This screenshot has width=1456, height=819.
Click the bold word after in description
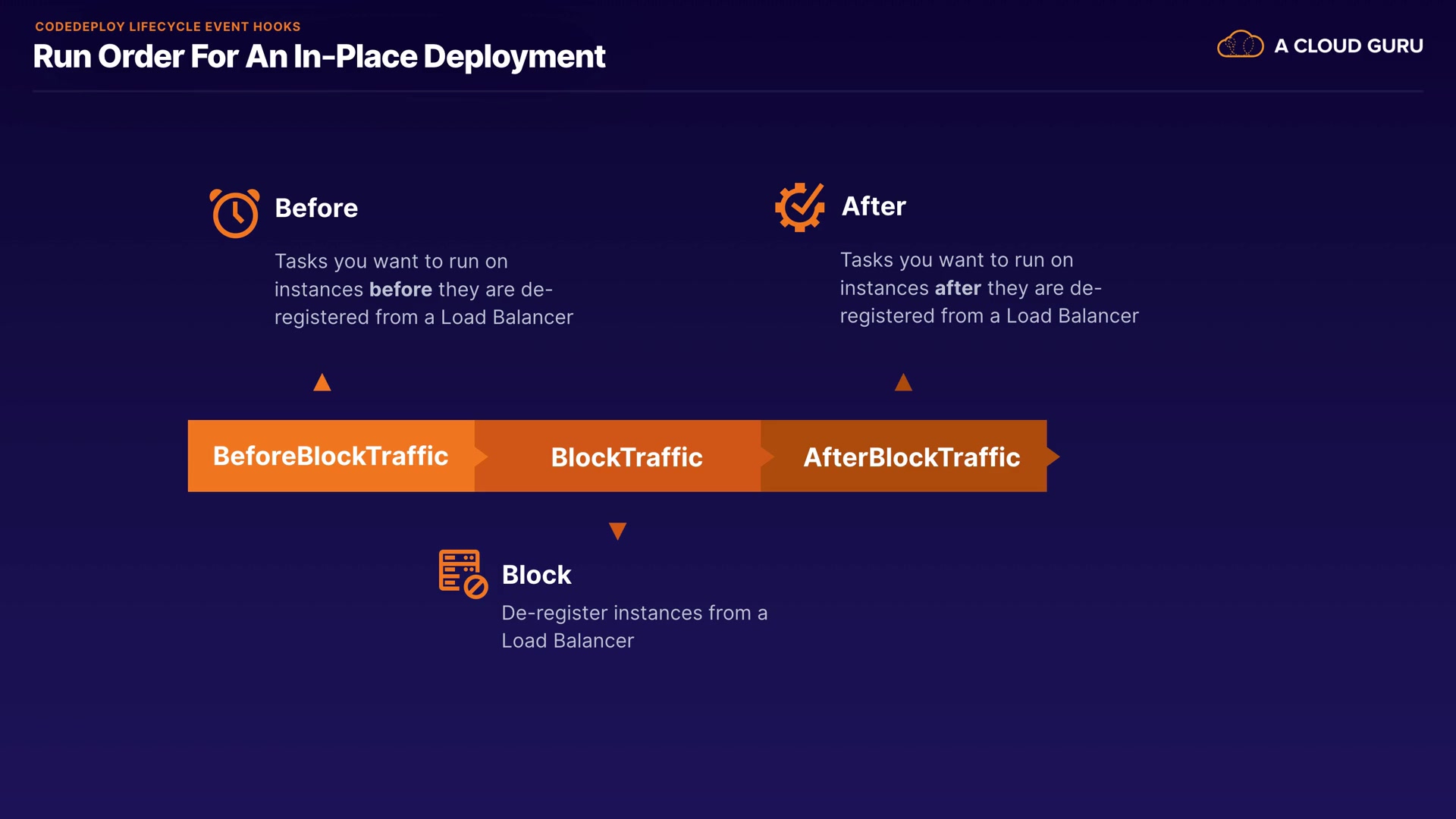958,288
